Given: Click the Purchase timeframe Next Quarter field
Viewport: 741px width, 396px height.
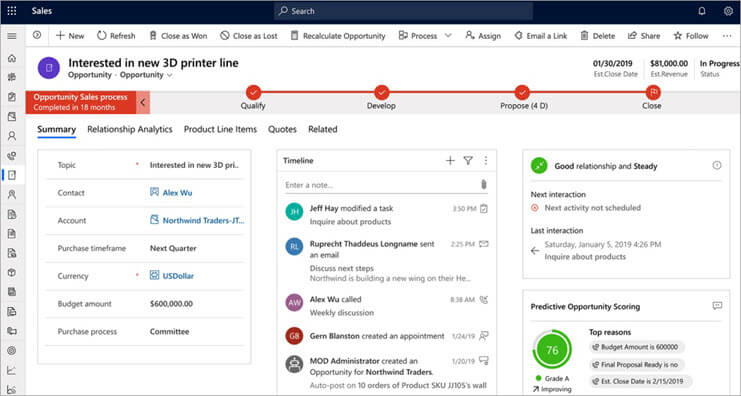Looking at the screenshot, I should pyautogui.click(x=173, y=249).
